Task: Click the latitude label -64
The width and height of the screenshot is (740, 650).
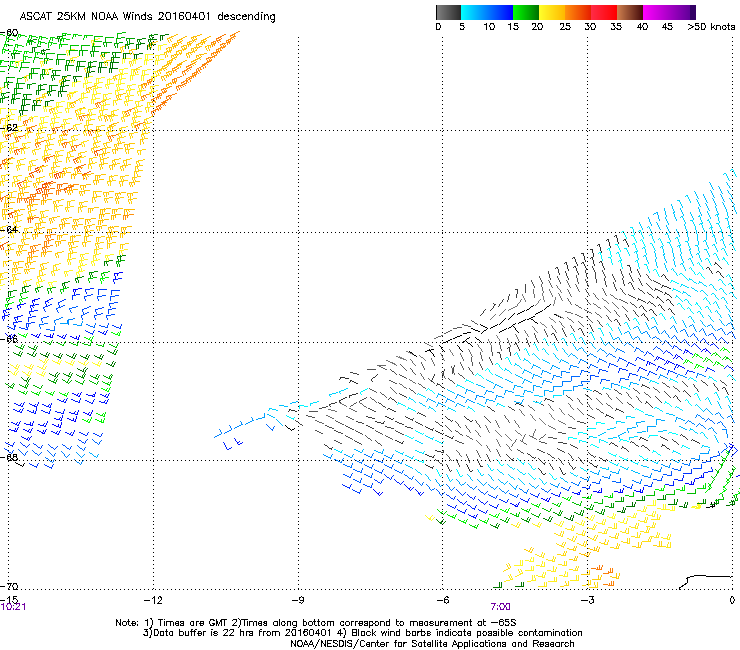Action: click(10, 229)
